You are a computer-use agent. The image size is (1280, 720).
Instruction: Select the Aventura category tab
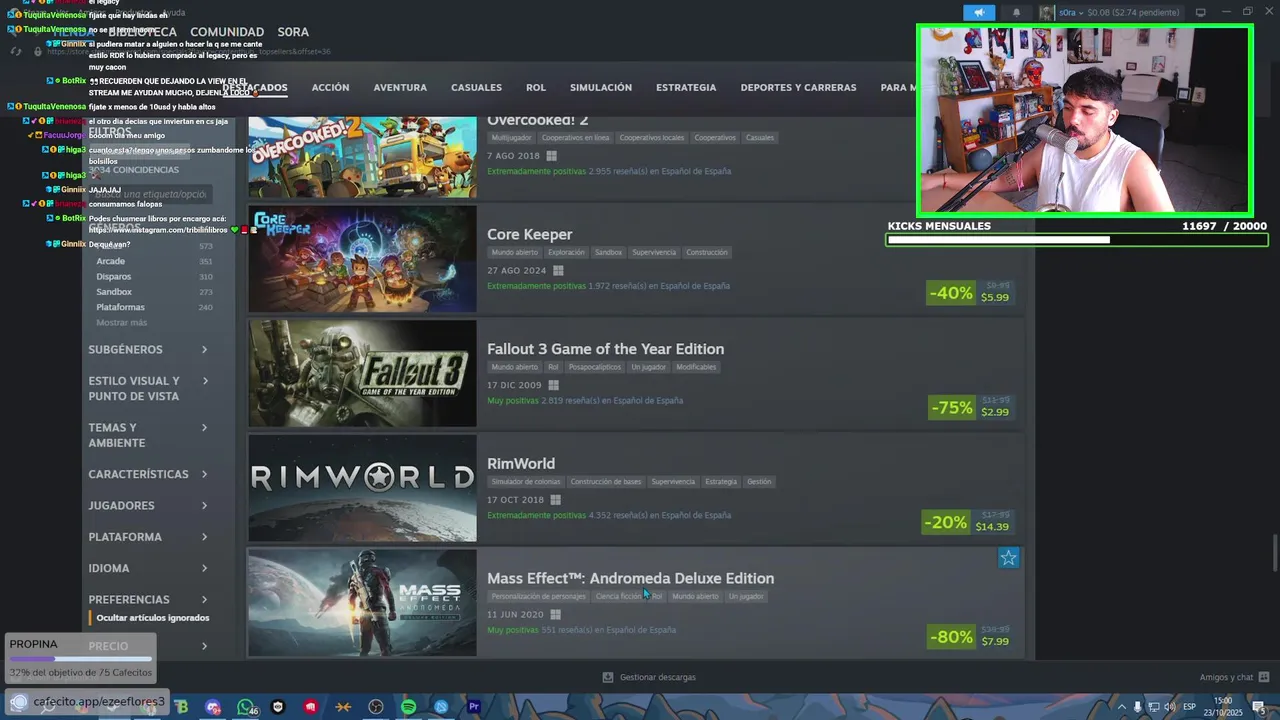(400, 88)
